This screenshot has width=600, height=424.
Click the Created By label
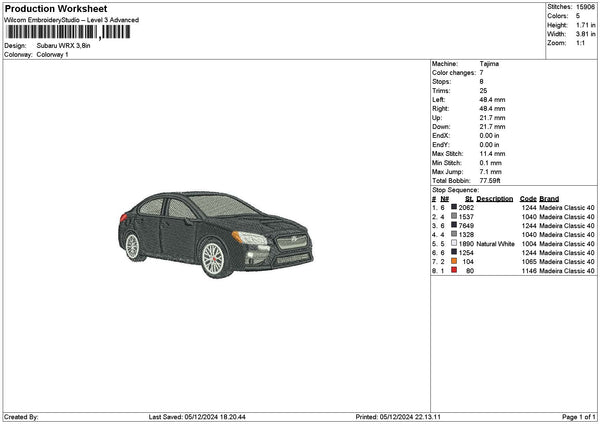click(21, 417)
